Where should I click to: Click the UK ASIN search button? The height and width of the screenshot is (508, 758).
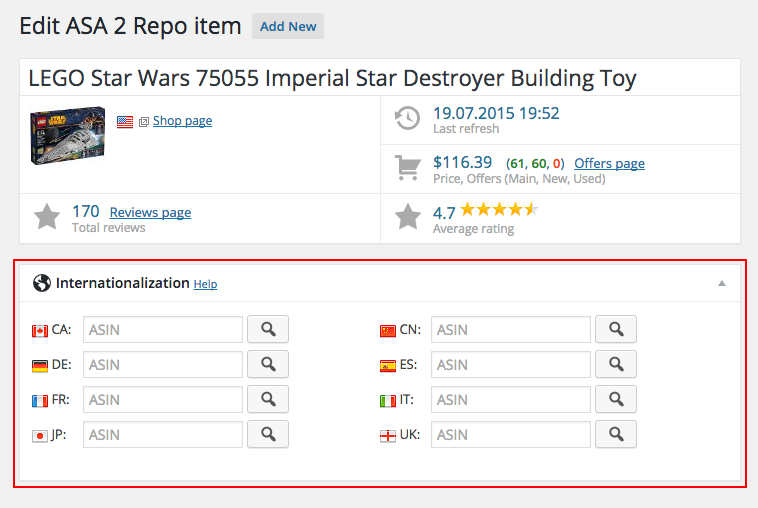[x=615, y=434]
